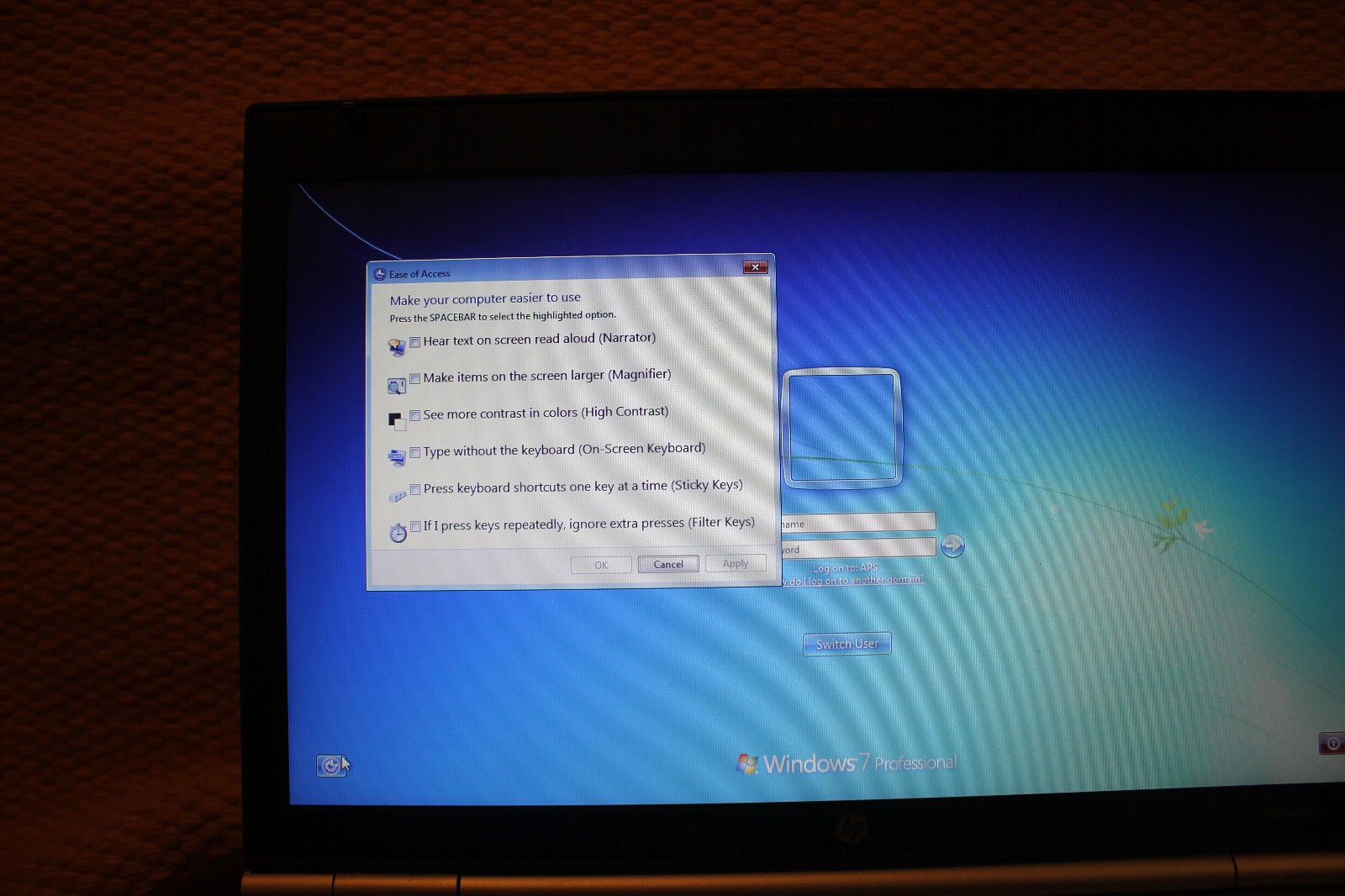
Task: Click the Apply button
Action: [736, 563]
